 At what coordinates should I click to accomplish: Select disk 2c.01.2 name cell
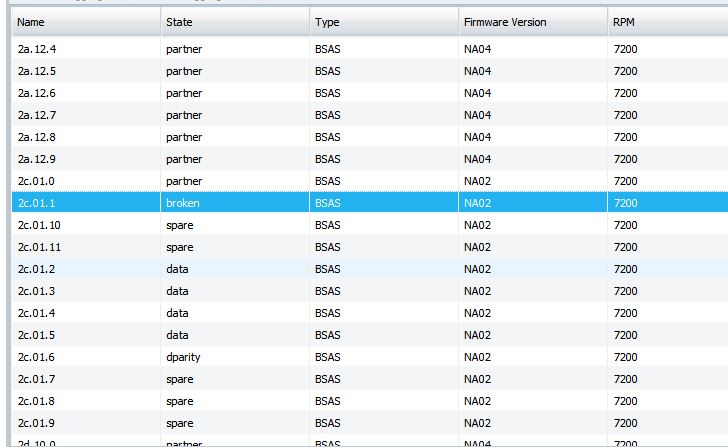click(86, 269)
